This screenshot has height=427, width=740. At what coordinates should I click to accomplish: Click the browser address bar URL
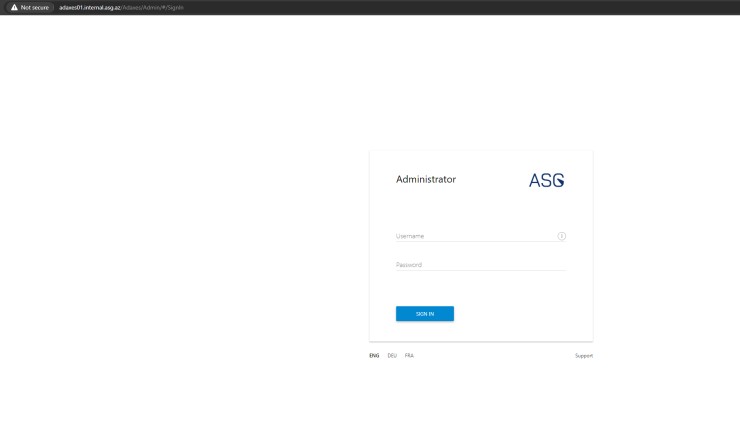(x=121, y=8)
